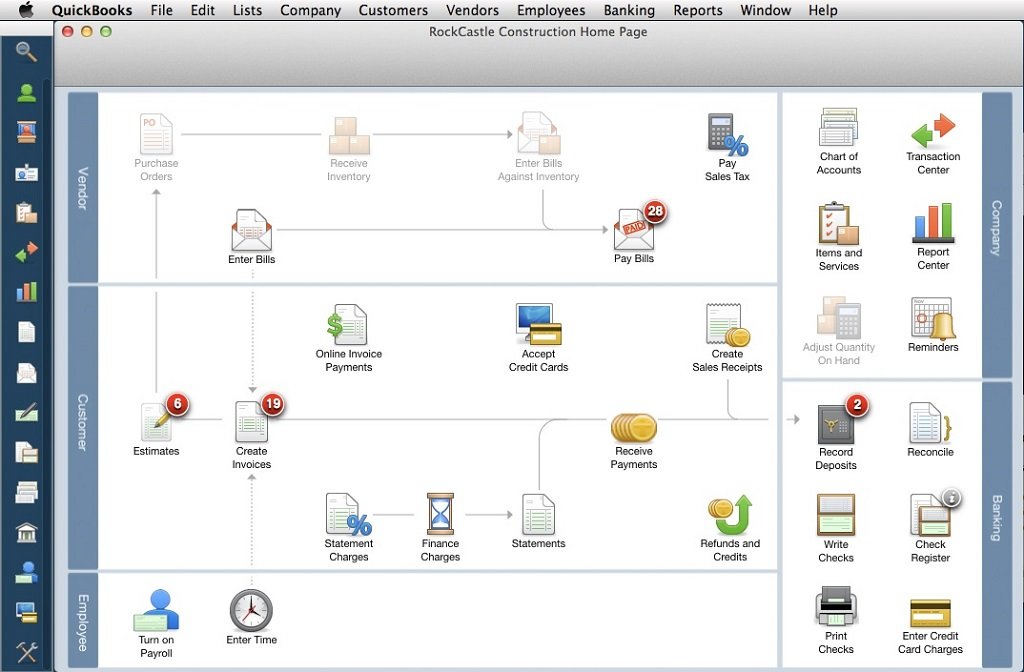This screenshot has width=1024, height=672.
Task: Open the Enter Bills icon
Action: (251, 231)
